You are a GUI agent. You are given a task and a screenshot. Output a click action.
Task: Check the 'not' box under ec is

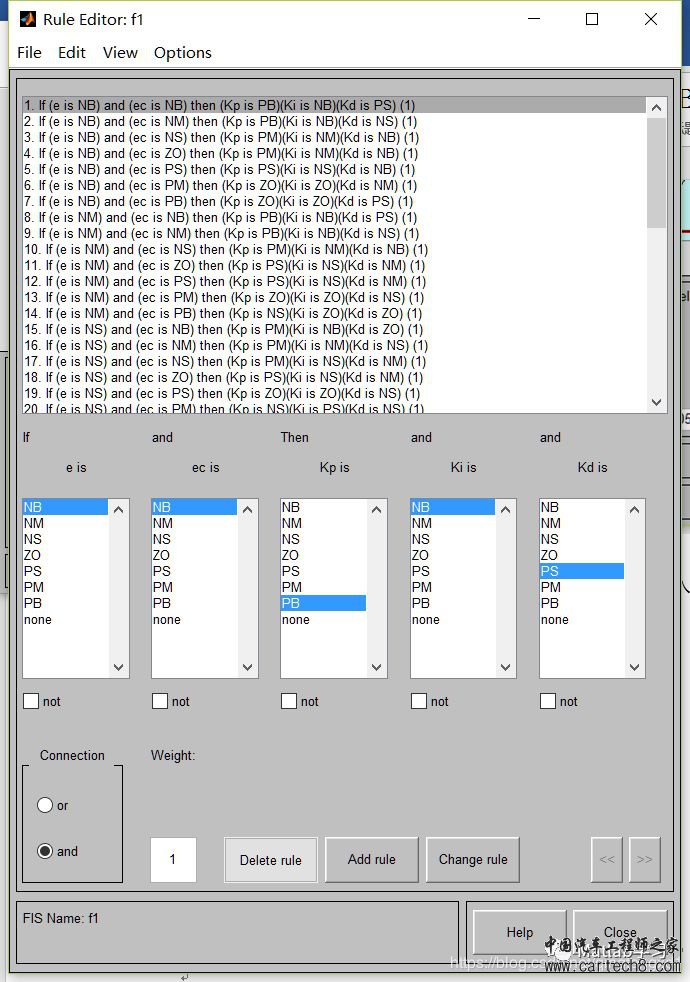click(x=160, y=701)
